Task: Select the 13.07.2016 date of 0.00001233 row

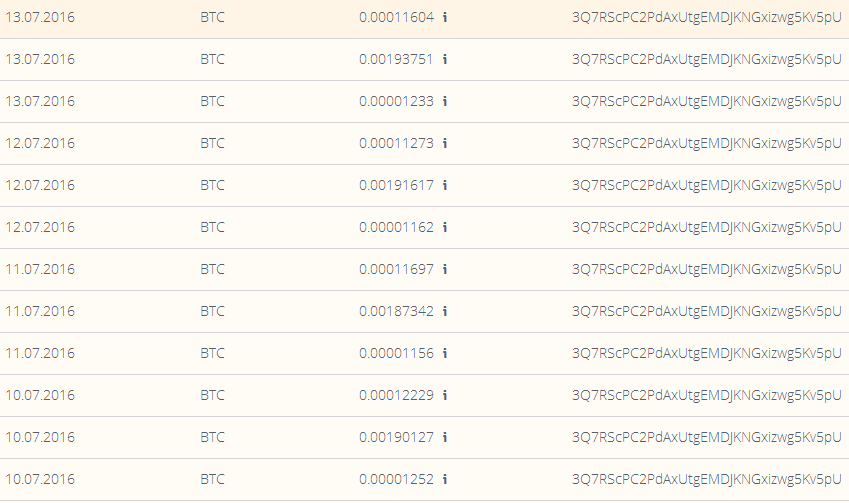Action: point(40,101)
